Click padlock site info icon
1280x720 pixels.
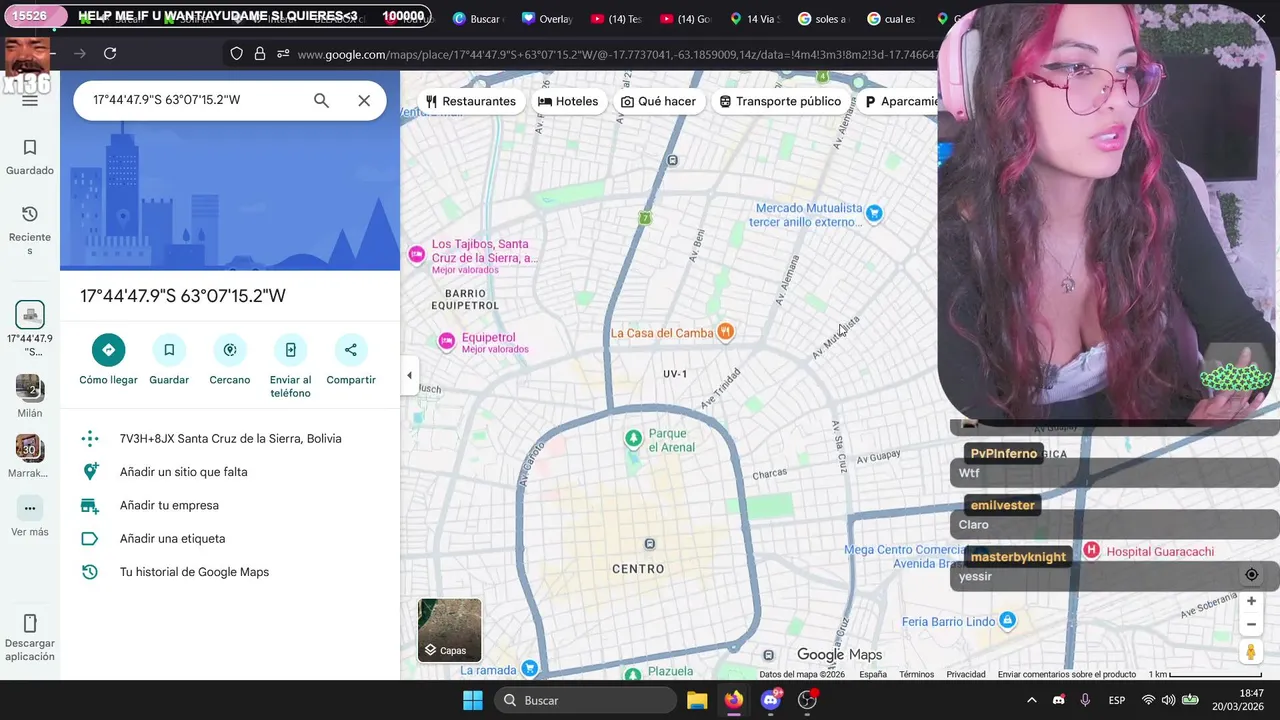pos(260,54)
